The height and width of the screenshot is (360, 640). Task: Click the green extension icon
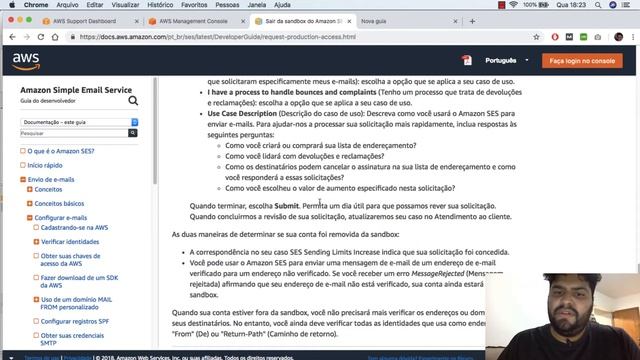tap(584, 37)
